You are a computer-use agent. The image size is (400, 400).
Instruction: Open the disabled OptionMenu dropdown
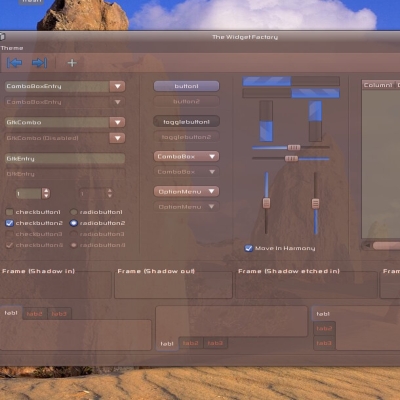point(186,207)
